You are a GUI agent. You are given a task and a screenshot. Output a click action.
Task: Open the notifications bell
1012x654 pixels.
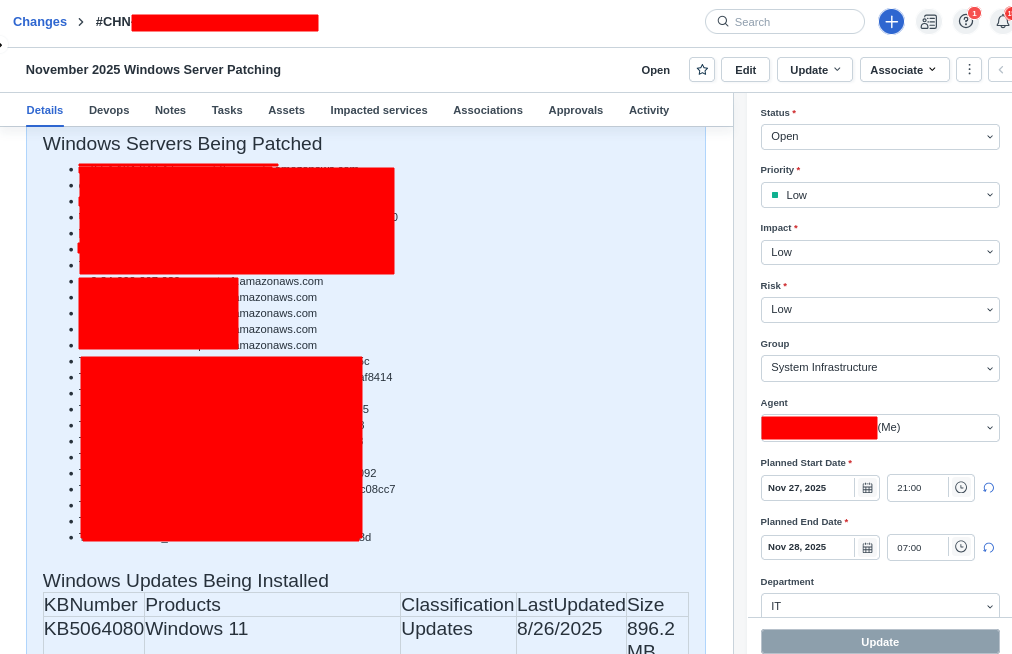1003,21
